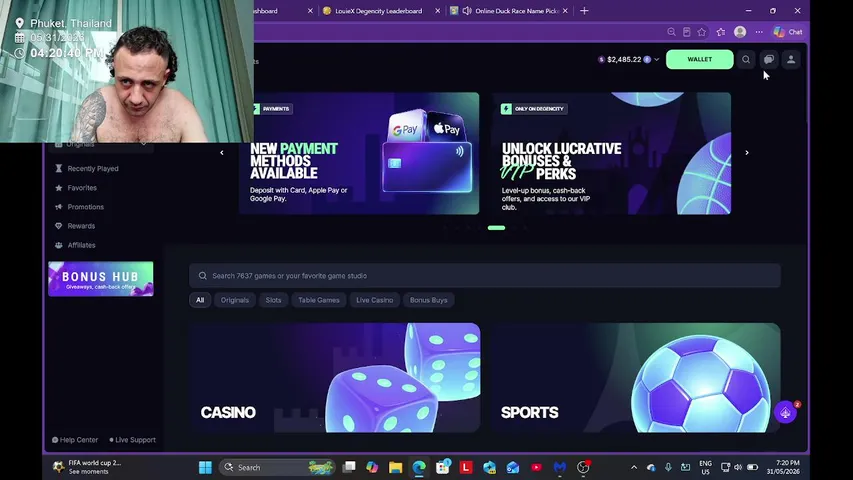Click the Affiliates people icon
Viewport: 853px width, 480px height.
[x=58, y=245]
